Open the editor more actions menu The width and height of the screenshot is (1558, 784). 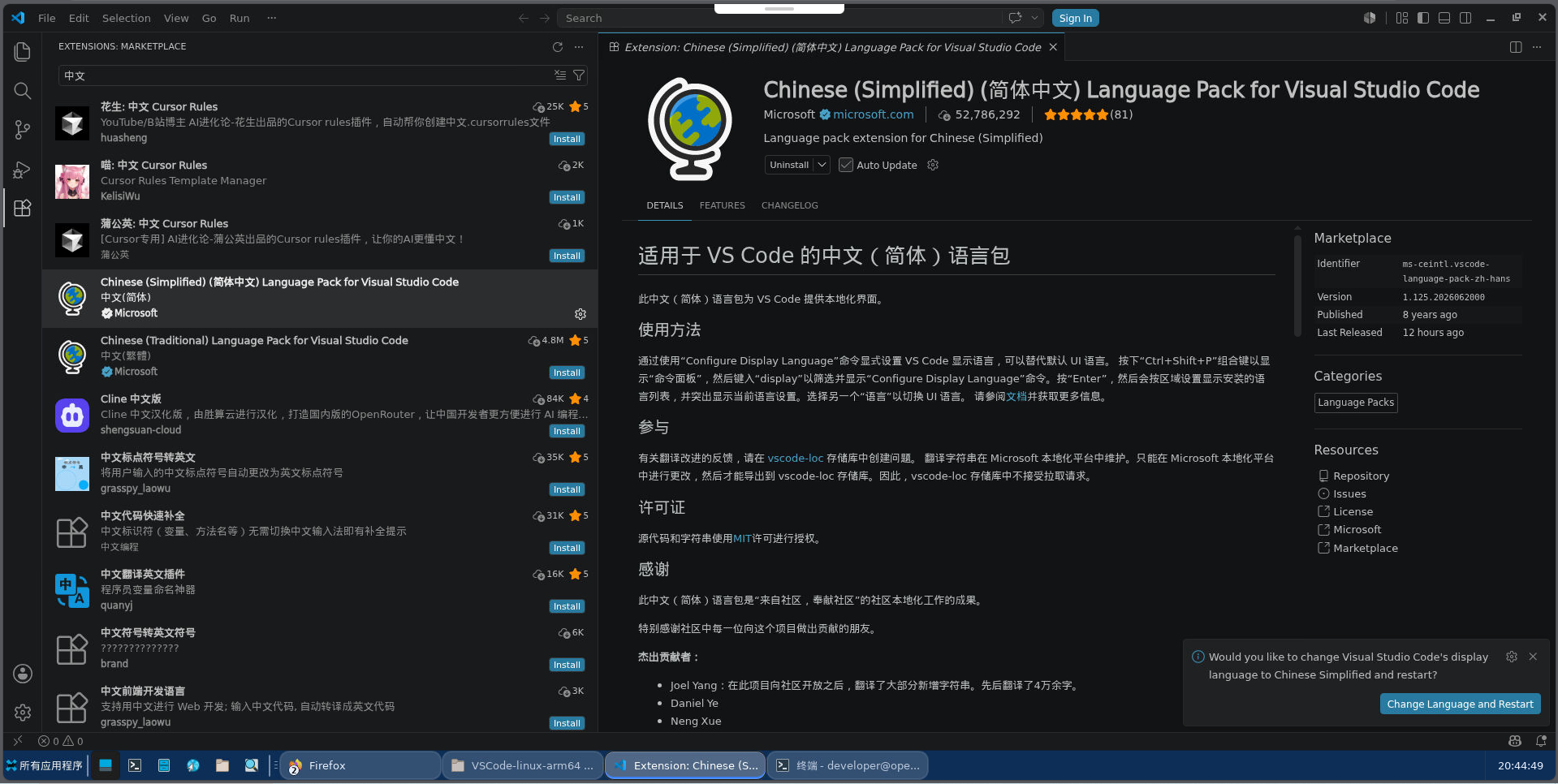pyautogui.click(x=1537, y=47)
